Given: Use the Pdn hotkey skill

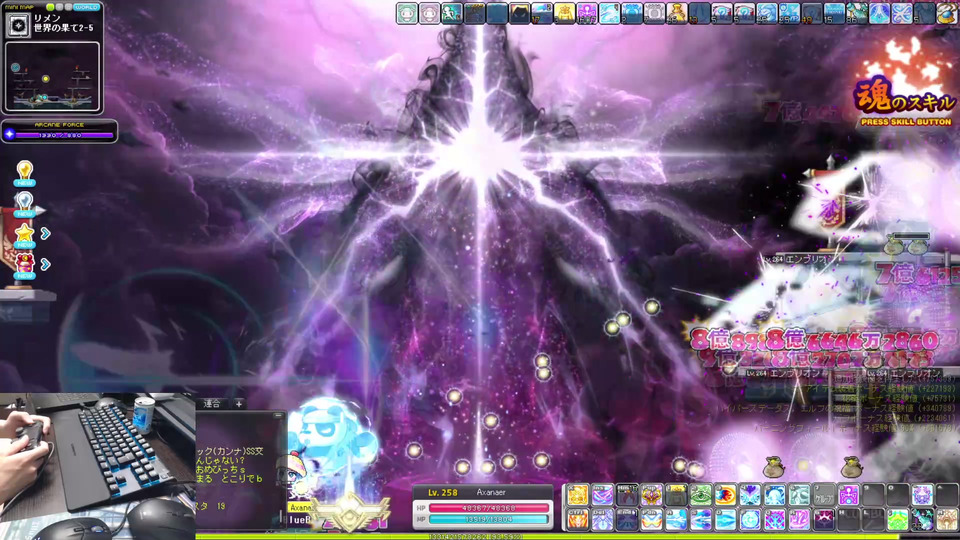Looking at the screenshot, I should pos(651,520).
